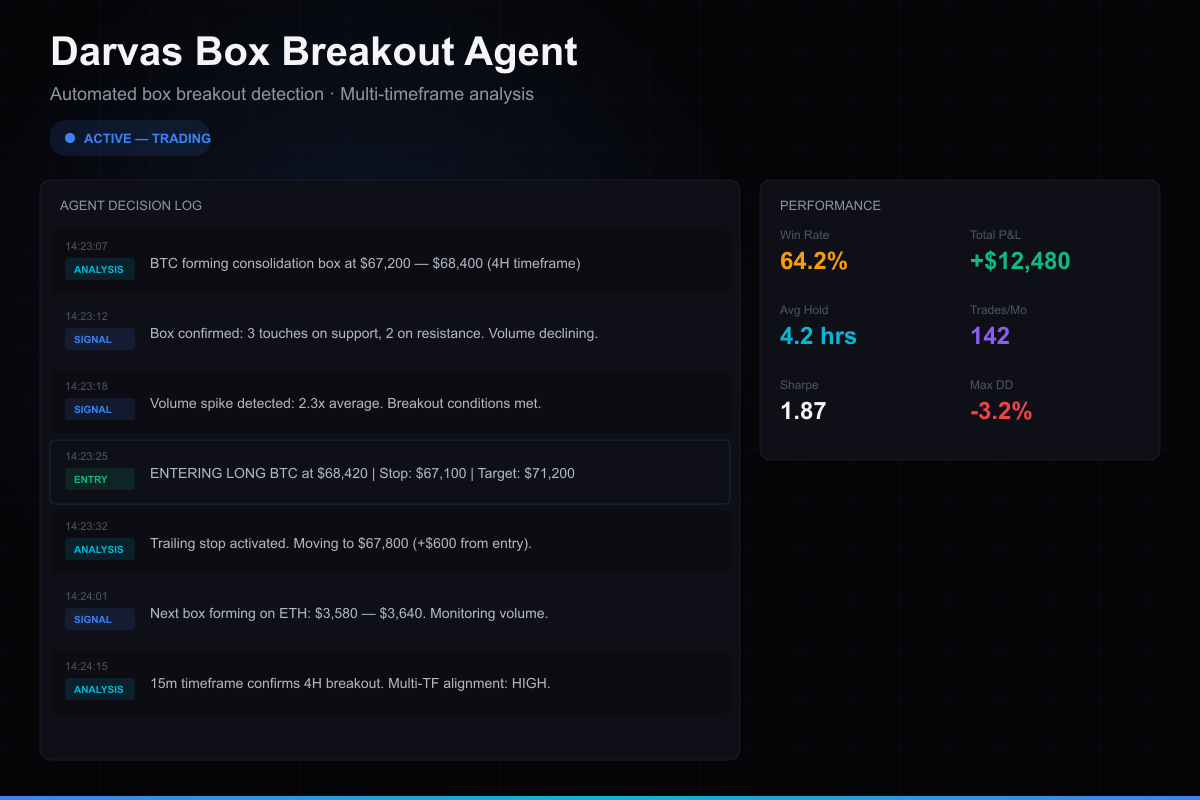Expand the ETH box monitoring log entry
The image size is (1200, 800).
(x=390, y=613)
